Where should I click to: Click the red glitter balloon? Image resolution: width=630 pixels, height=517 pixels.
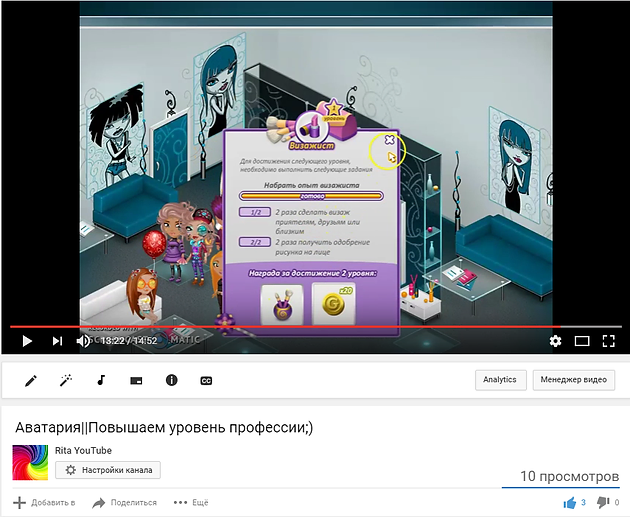click(x=154, y=245)
